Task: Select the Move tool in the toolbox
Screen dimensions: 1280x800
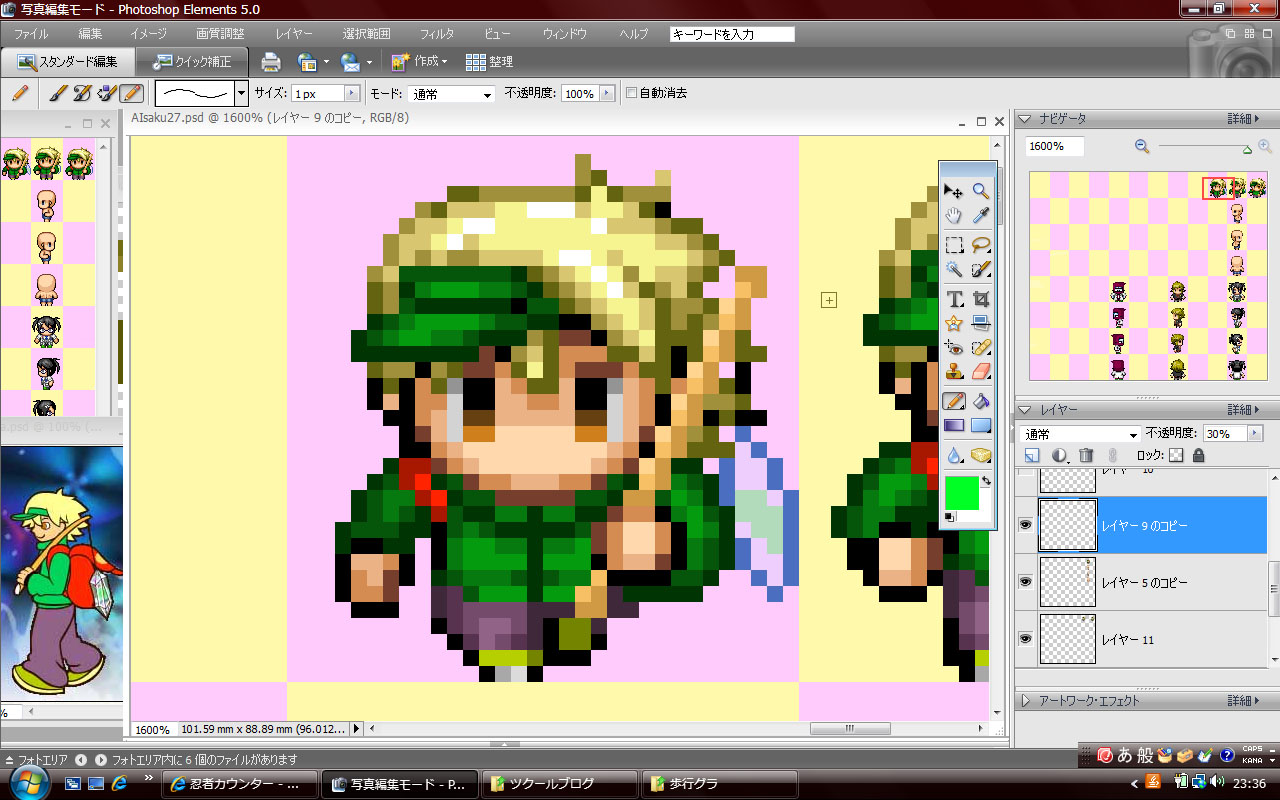Action: (x=954, y=191)
